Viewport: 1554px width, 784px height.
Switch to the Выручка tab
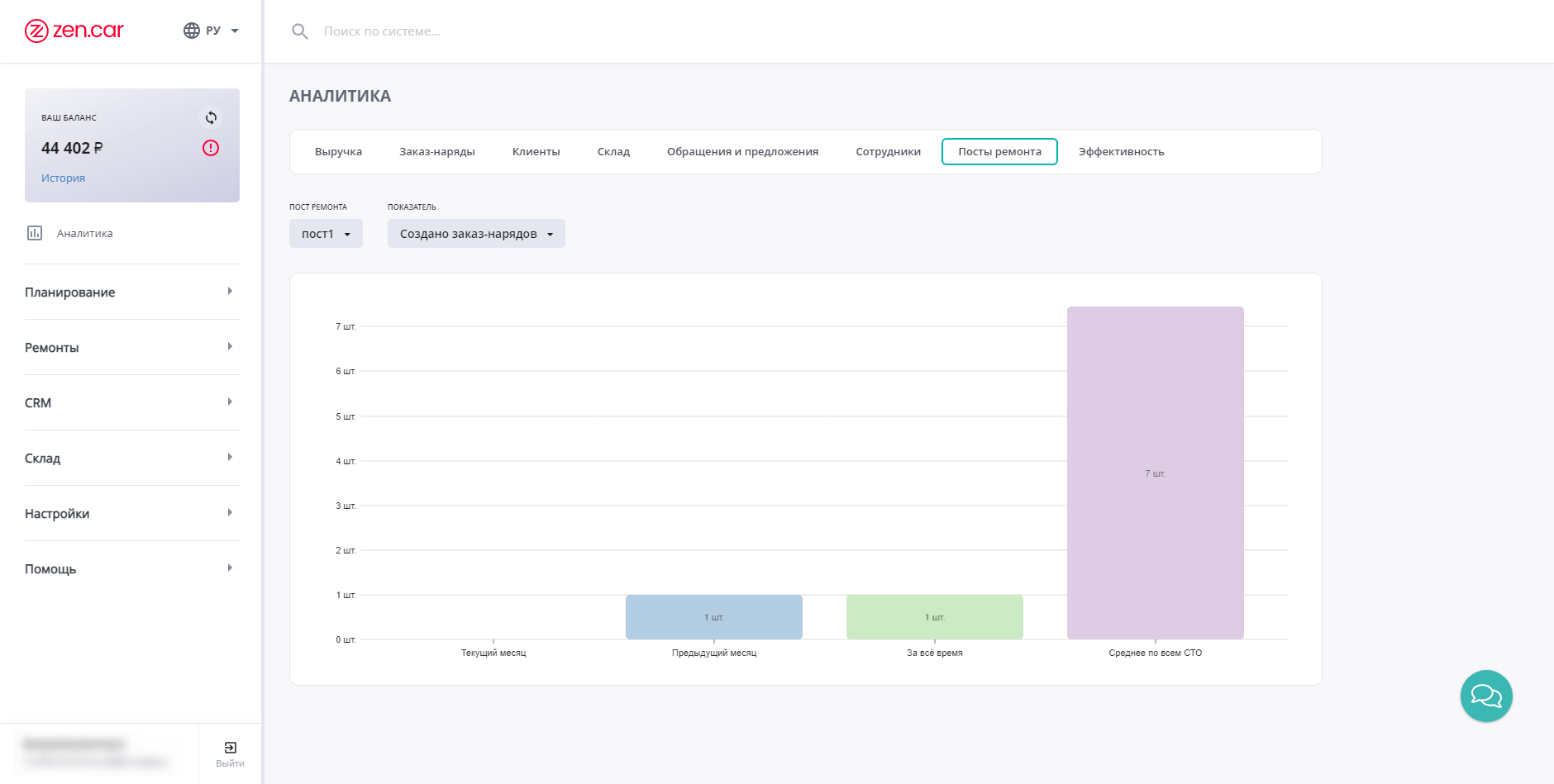coord(338,151)
